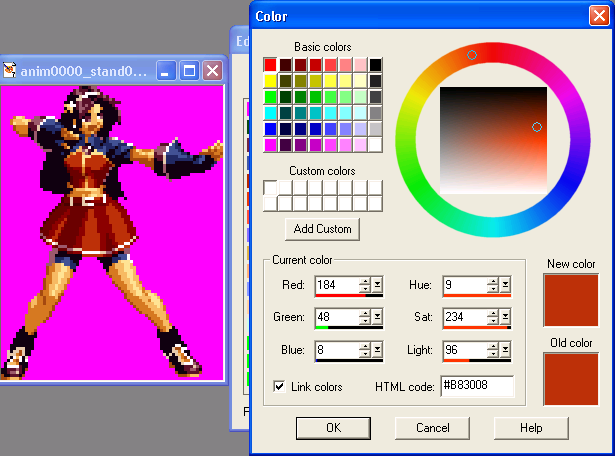Click the Hue value field showing 9

tap(465, 285)
